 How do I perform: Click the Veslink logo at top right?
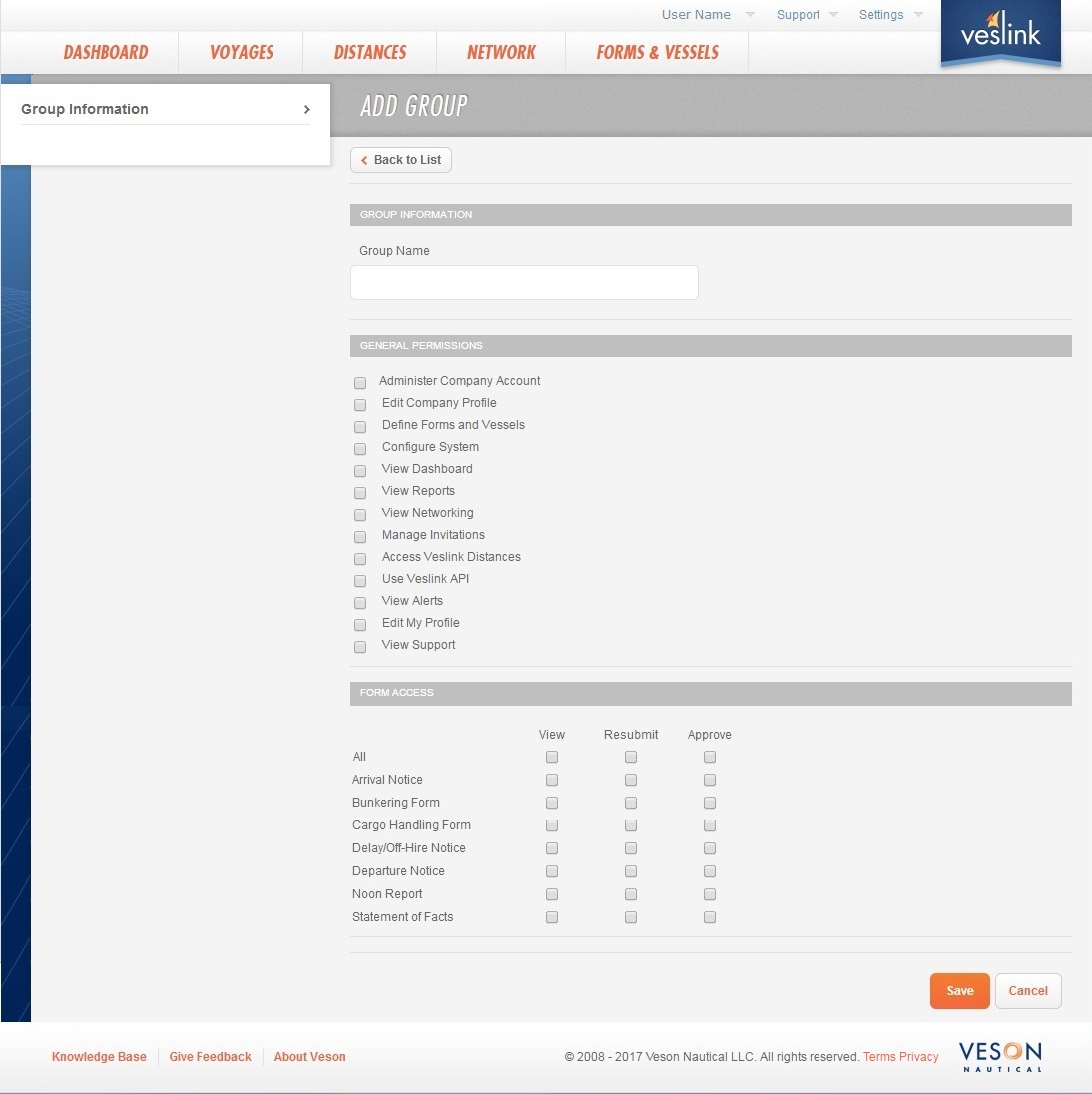coord(999,35)
